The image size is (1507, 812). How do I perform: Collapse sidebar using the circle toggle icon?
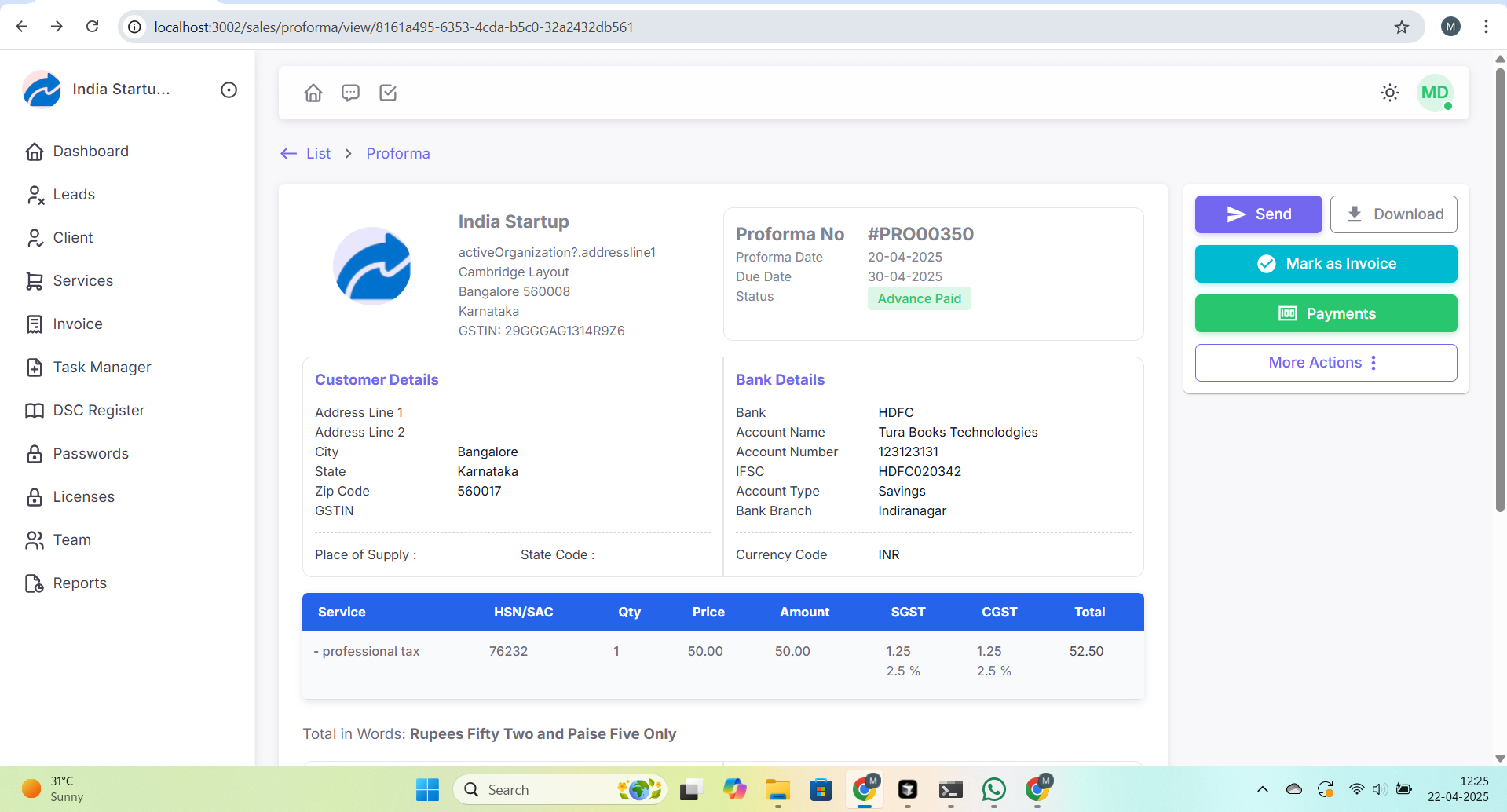tap(229, 90)
